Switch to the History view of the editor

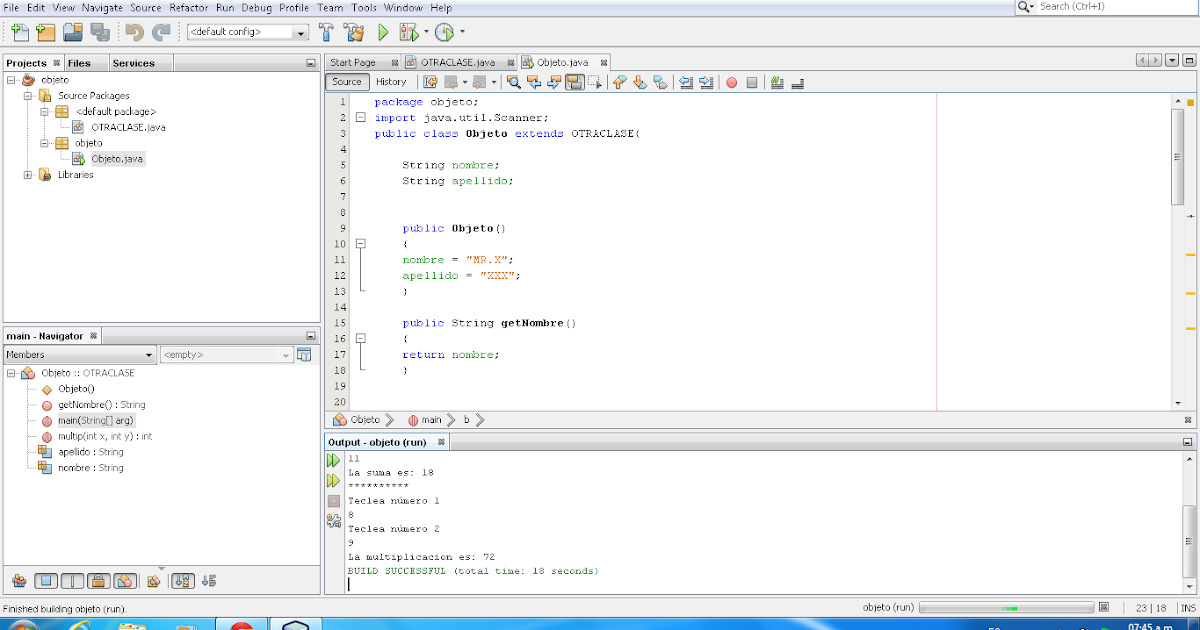click(392, 82)
